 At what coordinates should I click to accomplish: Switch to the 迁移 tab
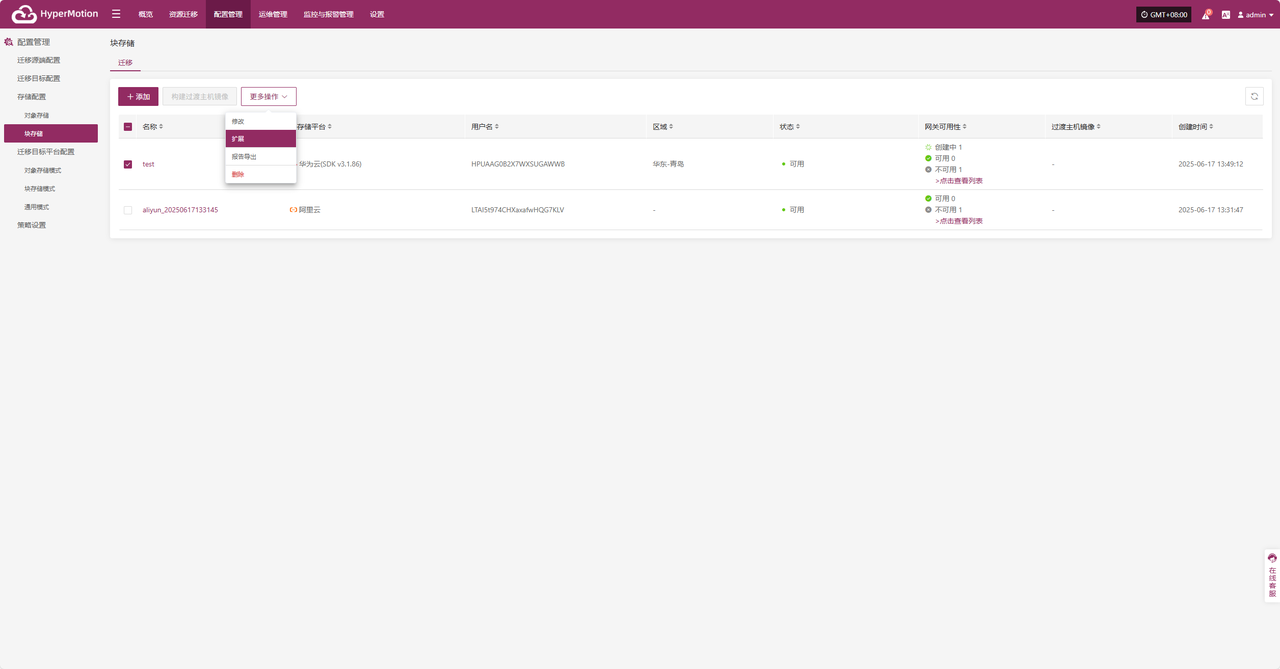coord(125,62)
